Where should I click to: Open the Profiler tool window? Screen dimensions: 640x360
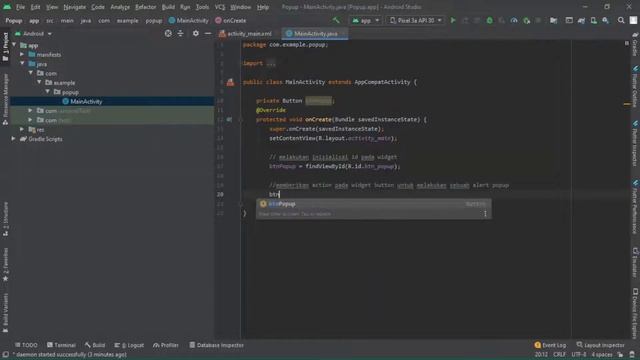click(x=166, y=345)
